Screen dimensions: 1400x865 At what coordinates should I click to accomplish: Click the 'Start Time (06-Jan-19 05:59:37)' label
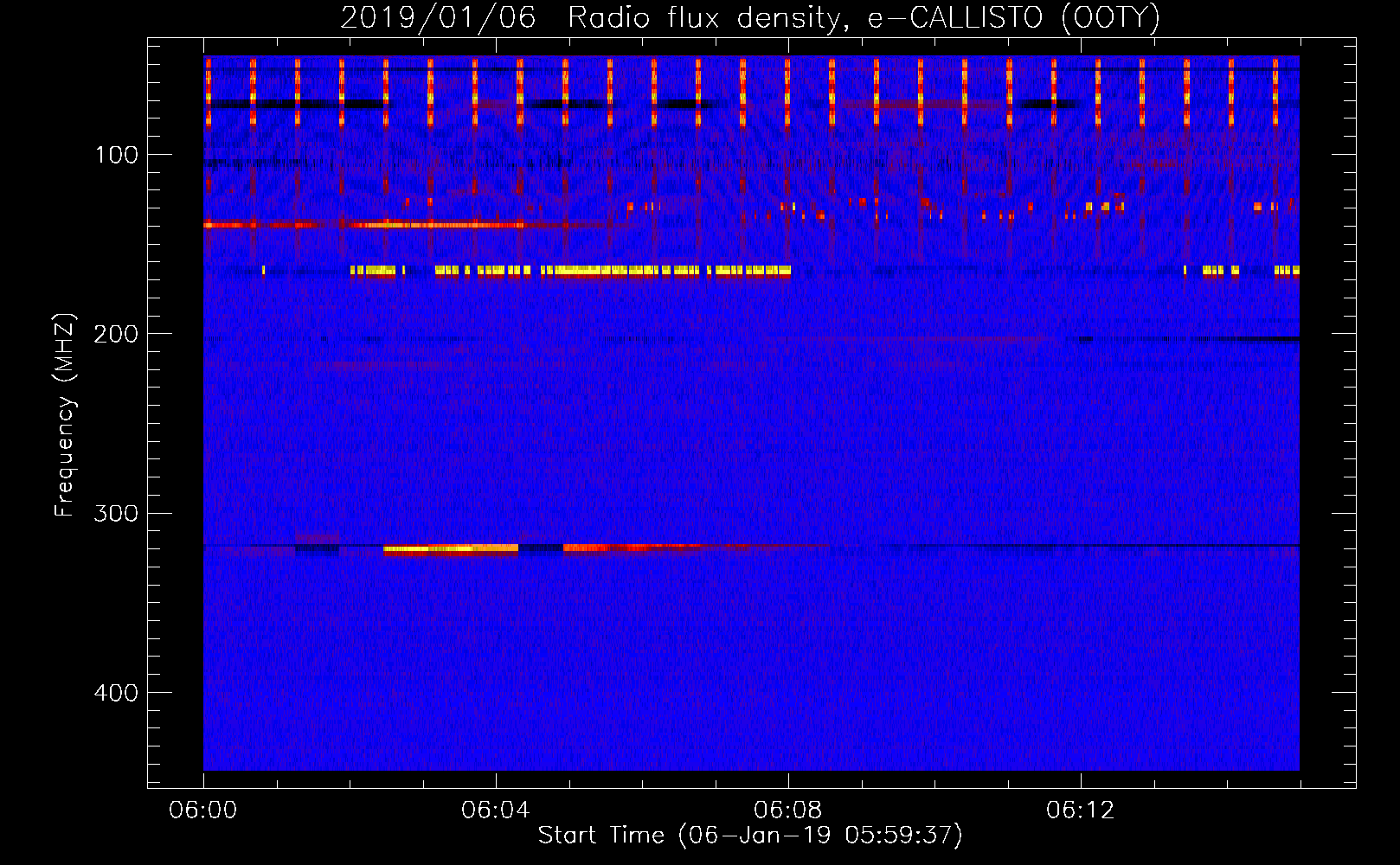click(750, 836)
